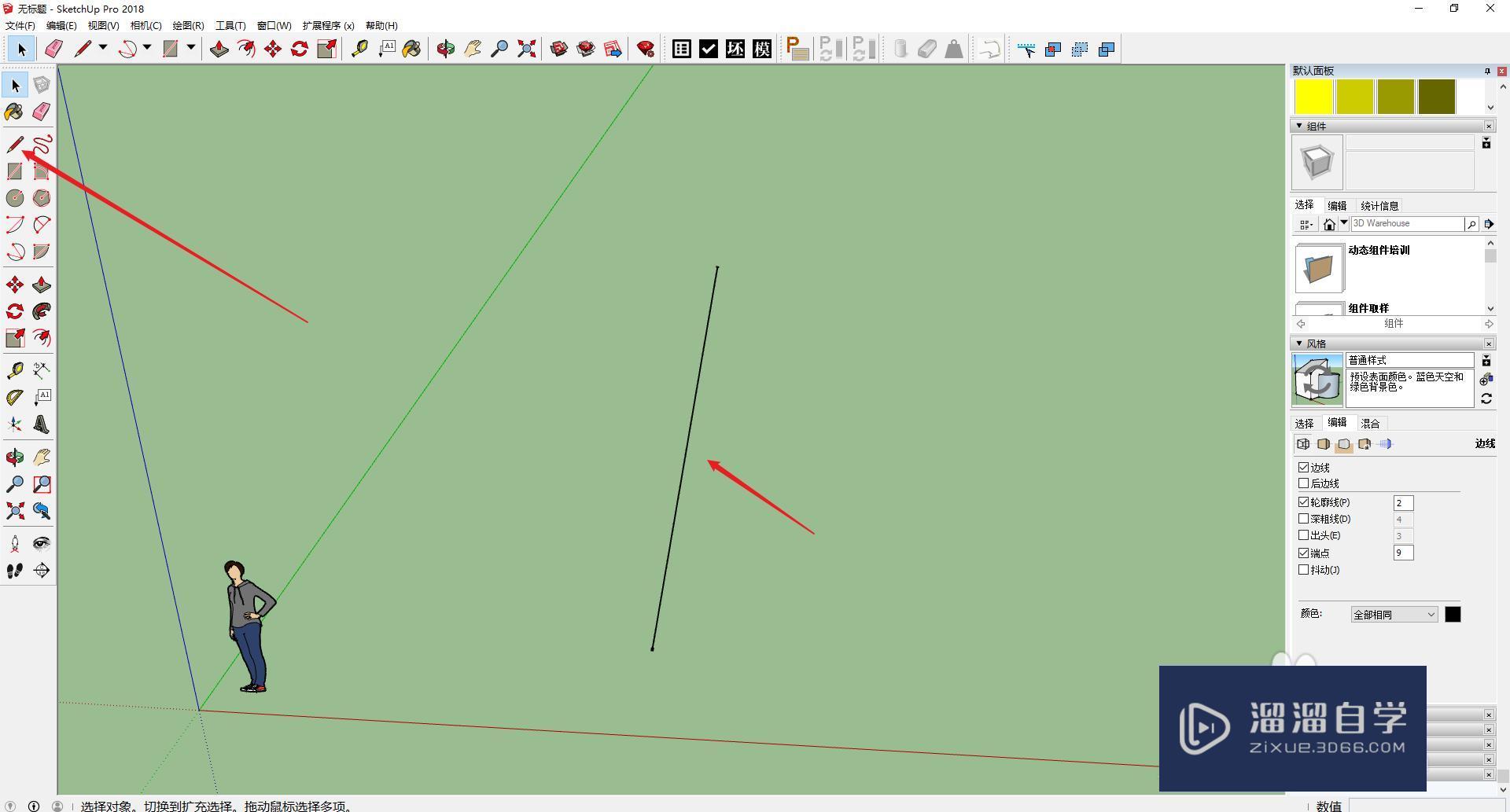Toggle the 端点 endpoints checkbox

point(1304,553)
